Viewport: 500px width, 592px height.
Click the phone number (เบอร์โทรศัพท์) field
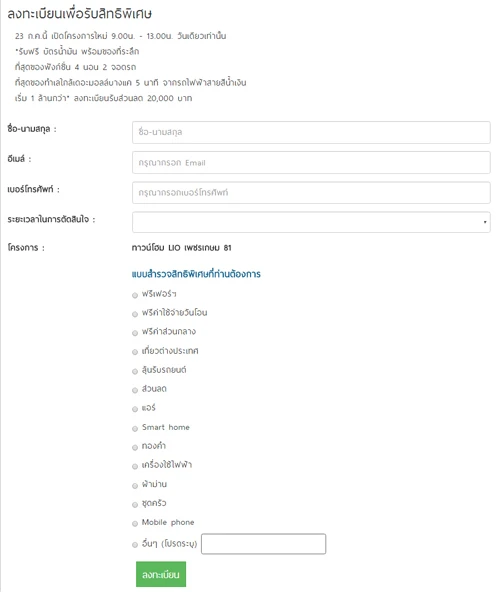[311, 193]
